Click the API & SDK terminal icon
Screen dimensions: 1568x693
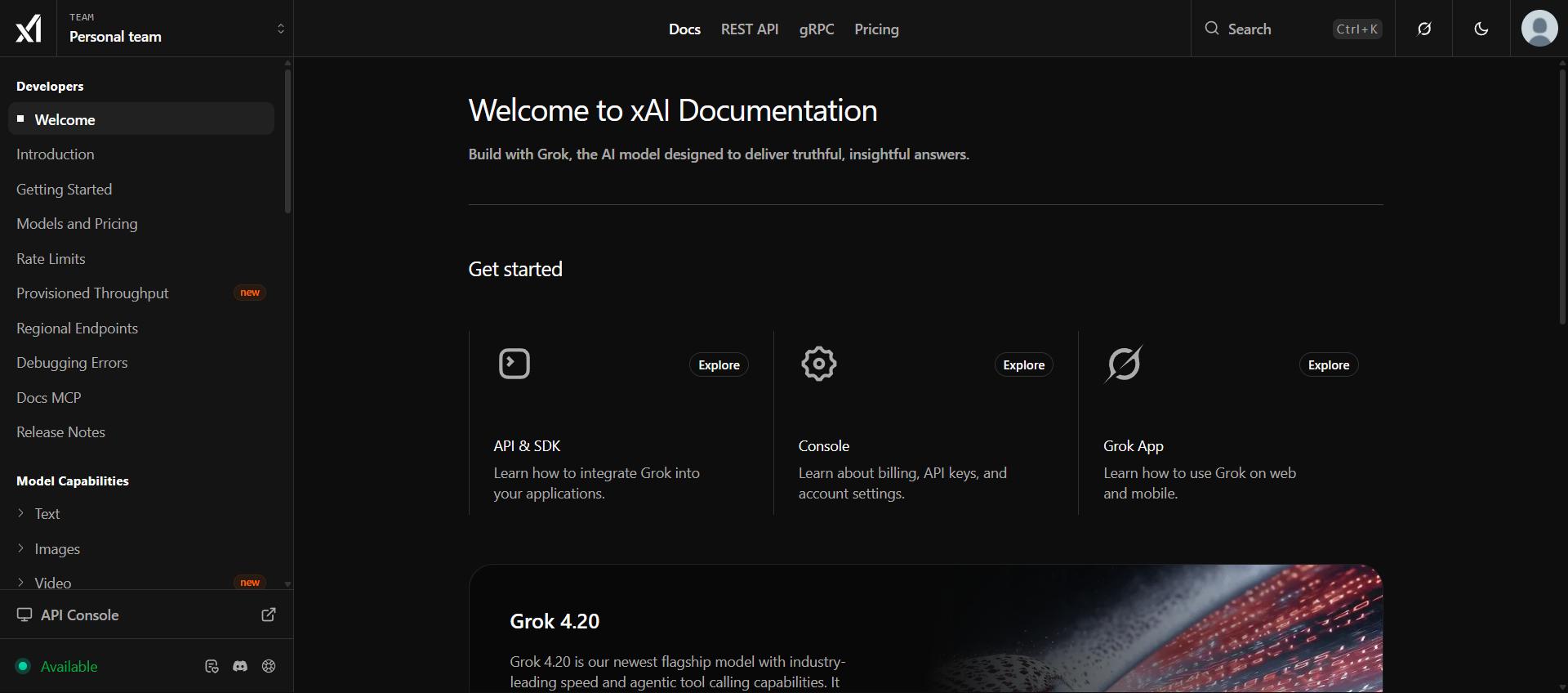tap(514, 364)
